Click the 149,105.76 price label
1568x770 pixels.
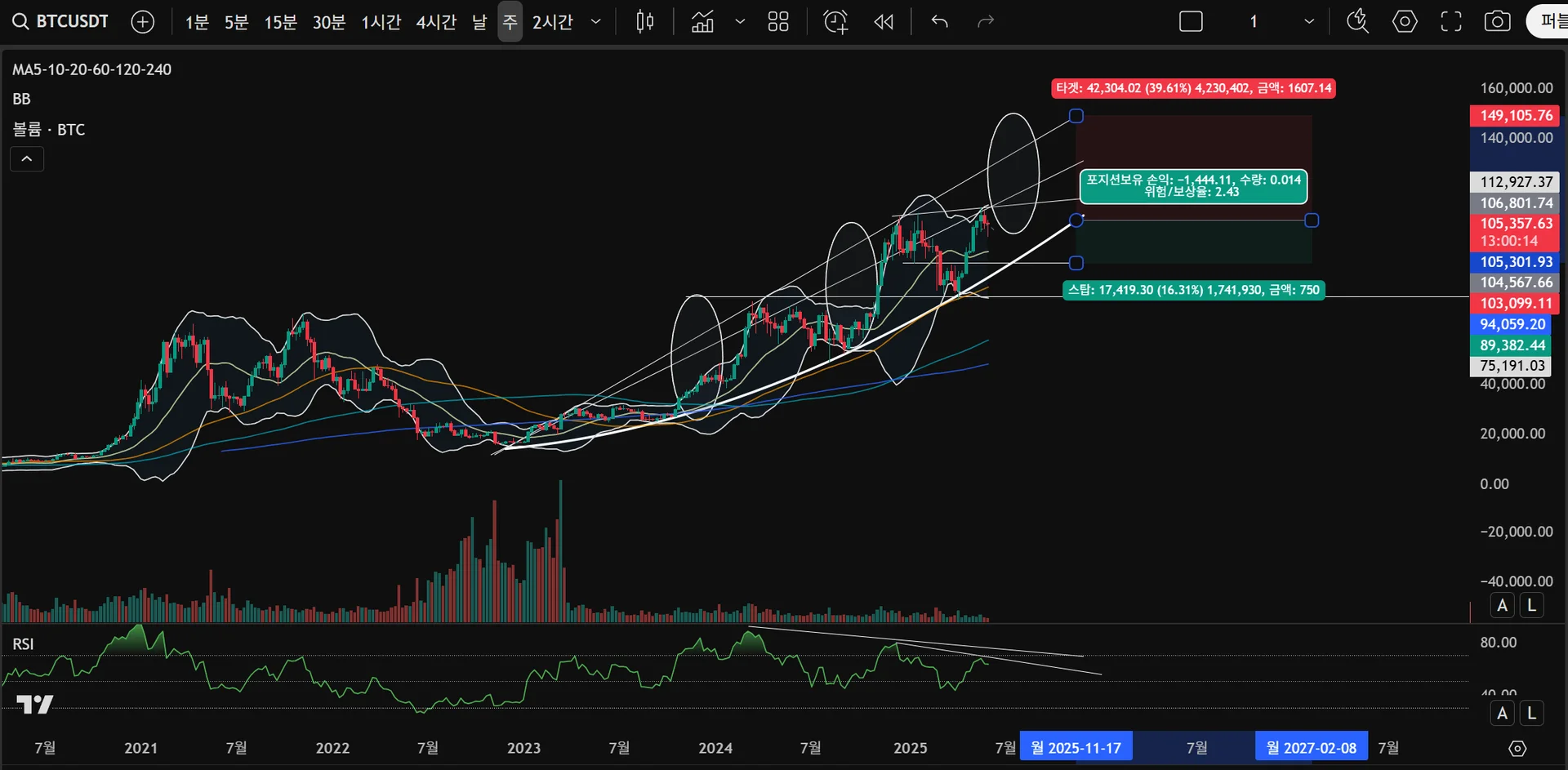click(1515, 116)
